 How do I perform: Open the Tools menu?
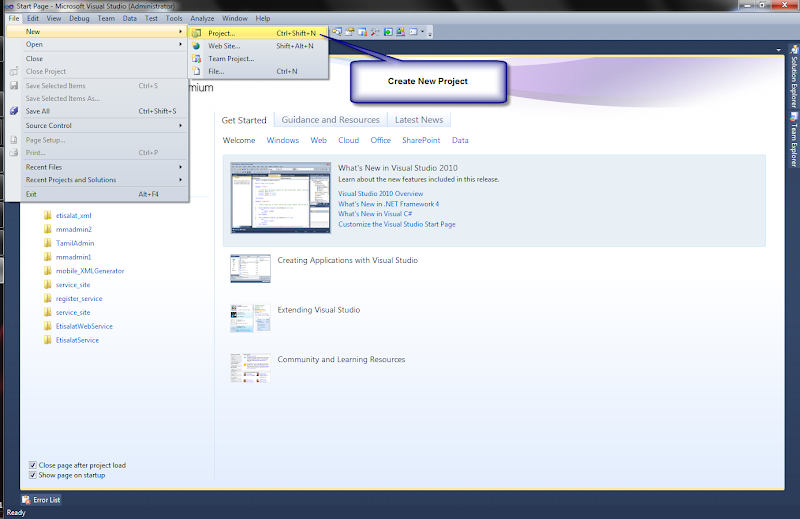(x=173, y=18)
